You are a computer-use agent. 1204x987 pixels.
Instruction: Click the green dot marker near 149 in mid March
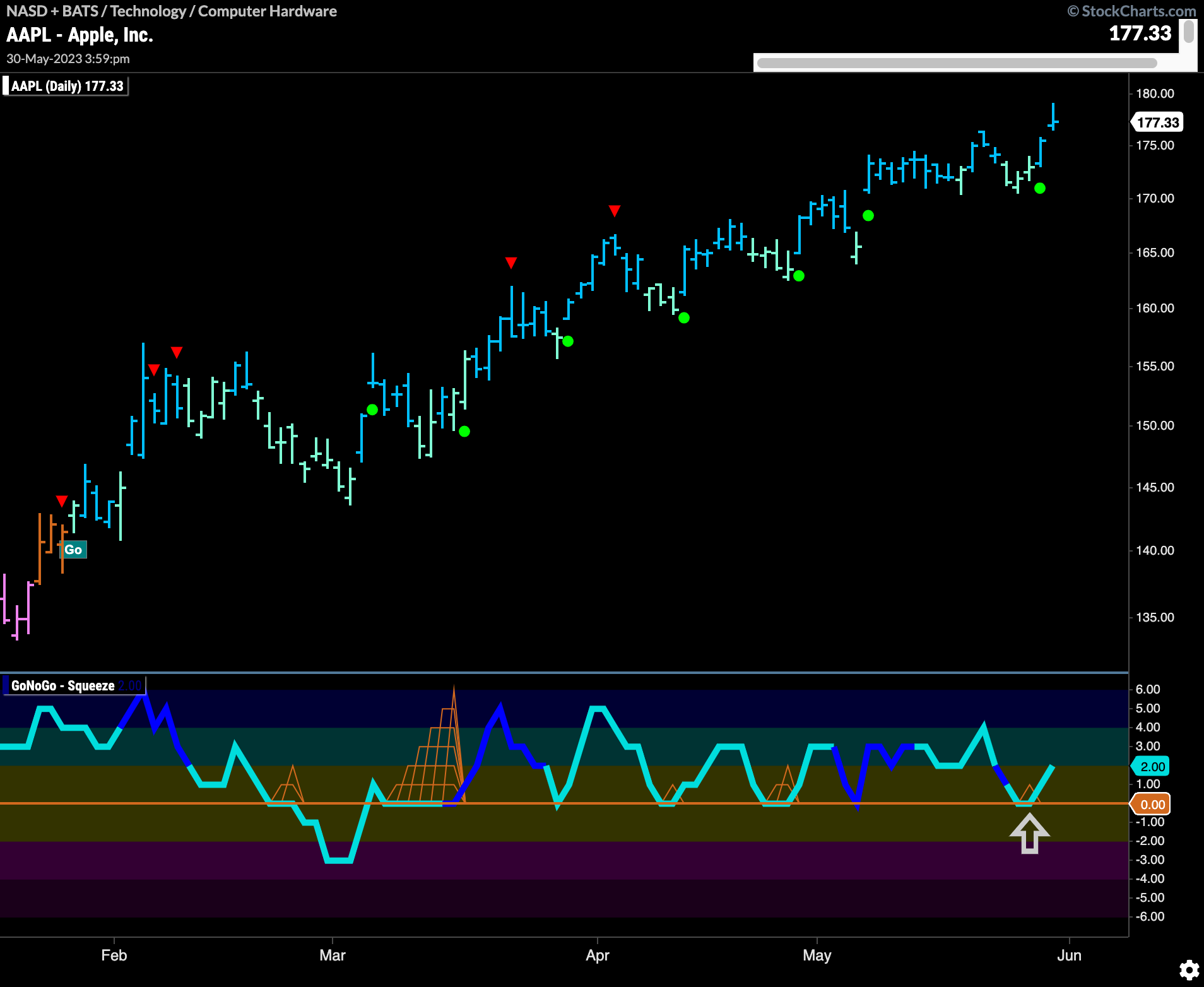pos(464,432)
